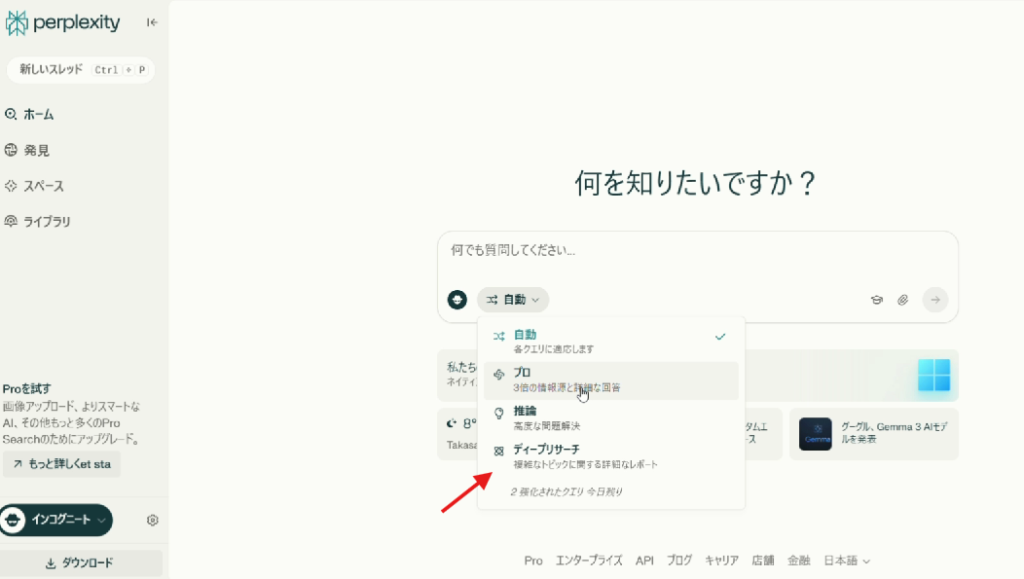Click the 推論 lightbulb icon
Viewport: 1024px width, 579px height.
tap(499, 413)
